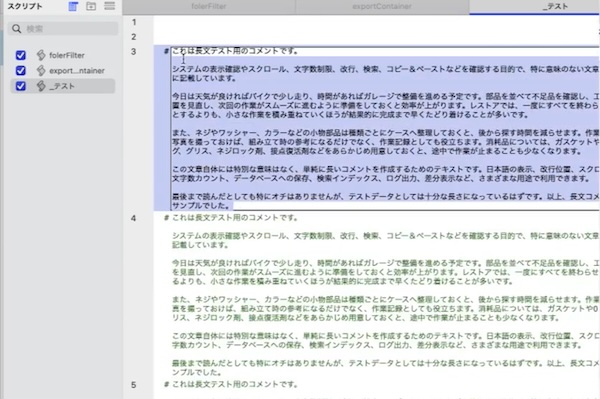Switch to the exportContainer tab
This screenshot has height=399, width=600.
click(x=382, y=7)
